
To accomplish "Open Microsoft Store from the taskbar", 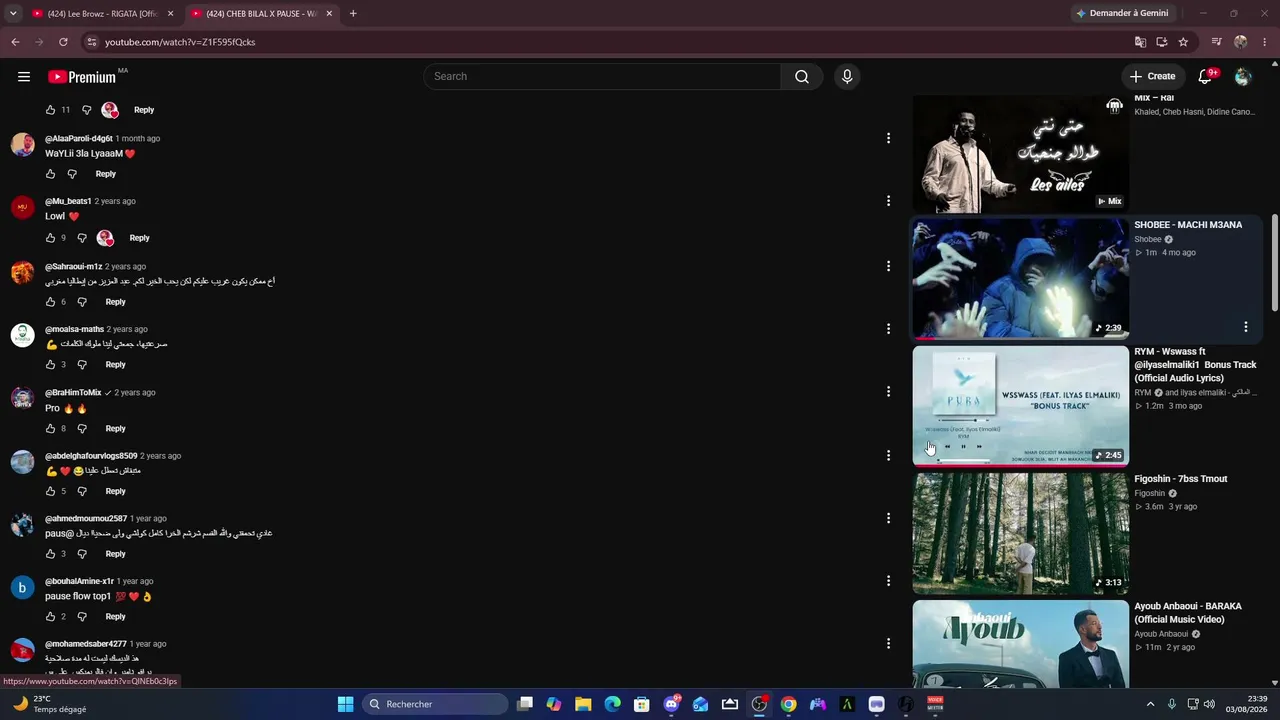I will point(642,704).
